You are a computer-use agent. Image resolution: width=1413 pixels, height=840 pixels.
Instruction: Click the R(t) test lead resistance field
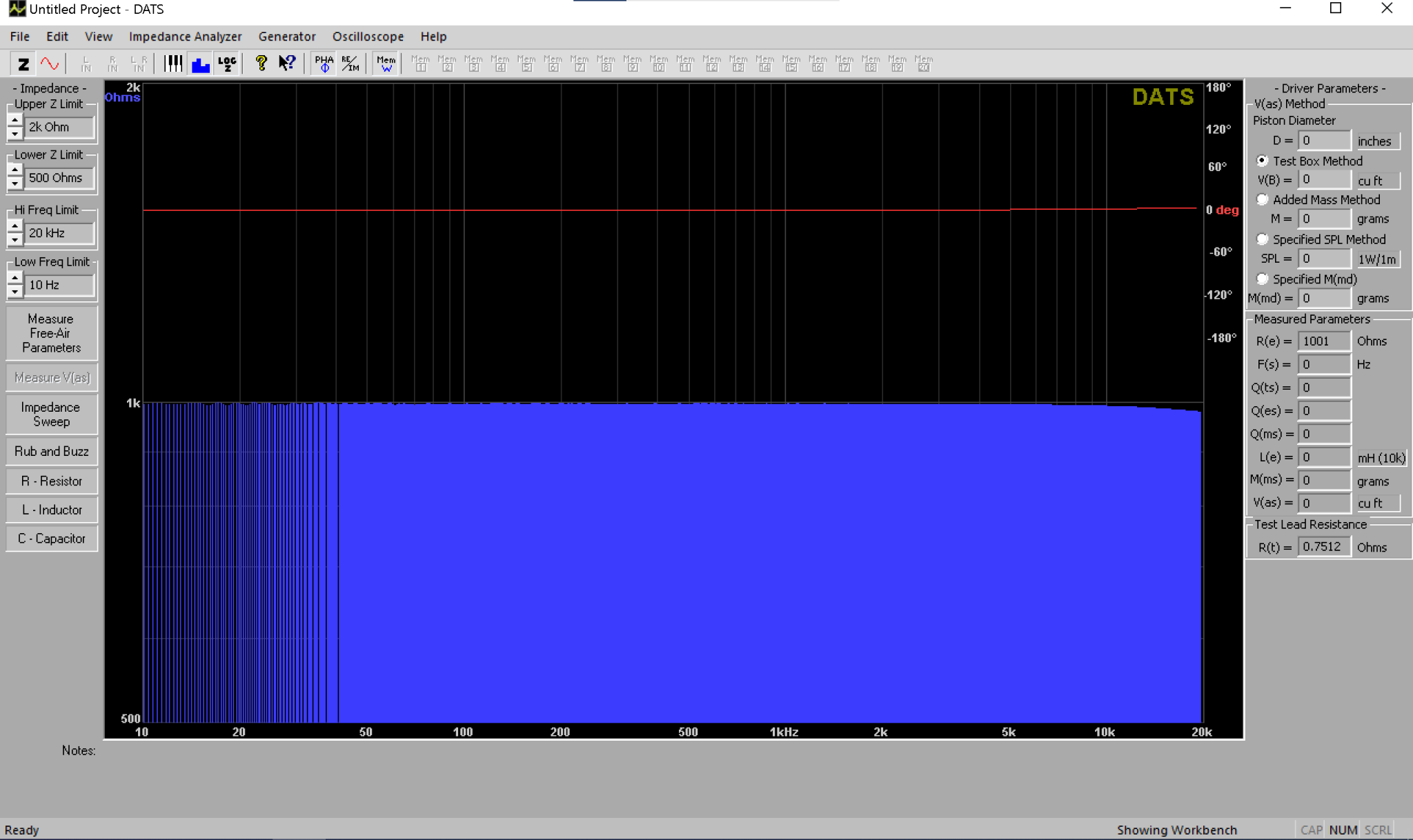[x=1324, y=547]
